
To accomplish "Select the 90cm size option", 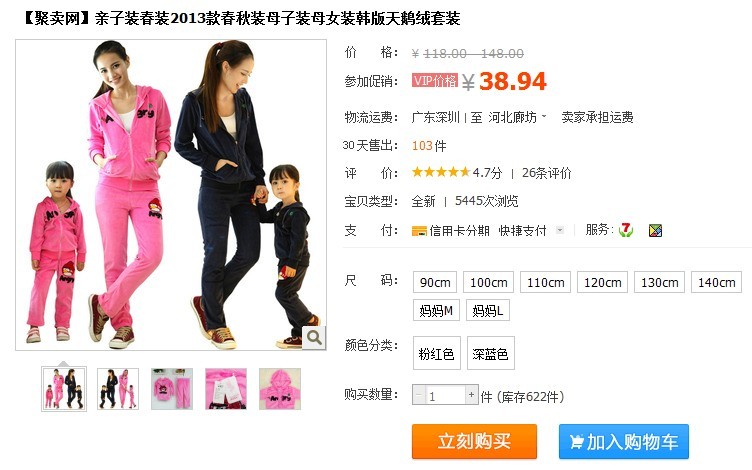I will coord(435,282).
